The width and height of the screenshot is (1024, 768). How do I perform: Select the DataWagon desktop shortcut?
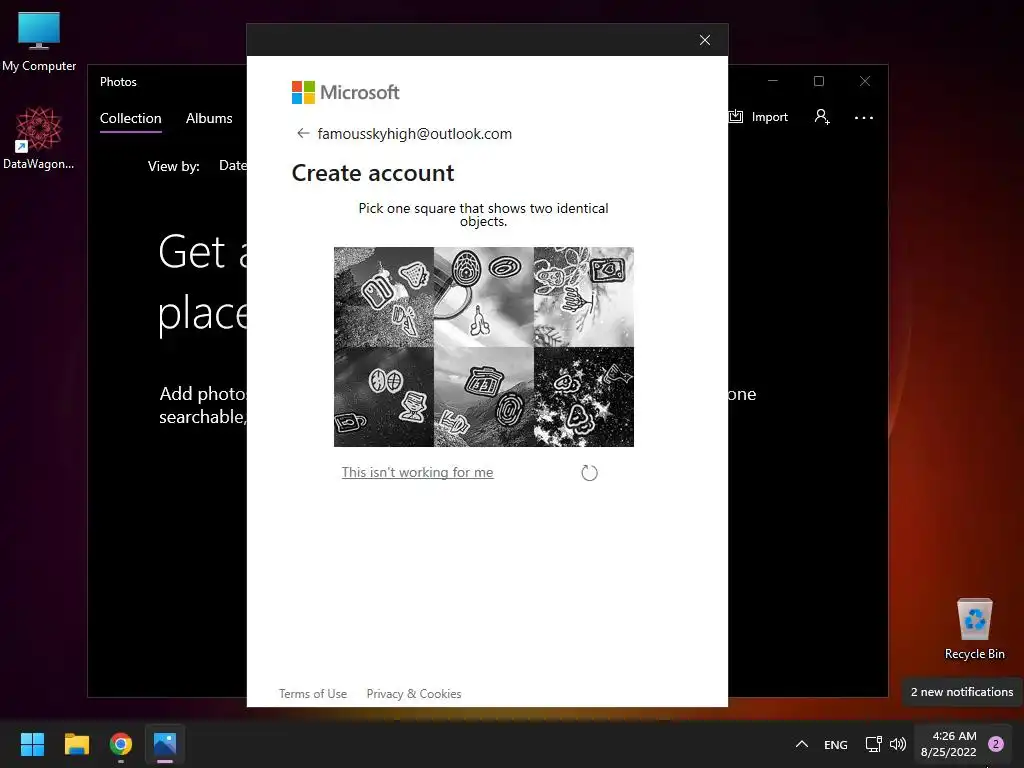[39, 138]
